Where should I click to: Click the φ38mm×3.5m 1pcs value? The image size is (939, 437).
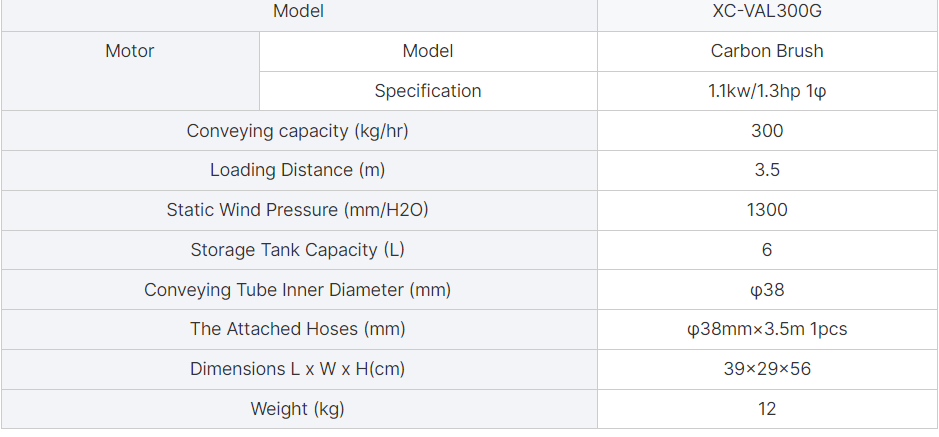click(767, 329)
